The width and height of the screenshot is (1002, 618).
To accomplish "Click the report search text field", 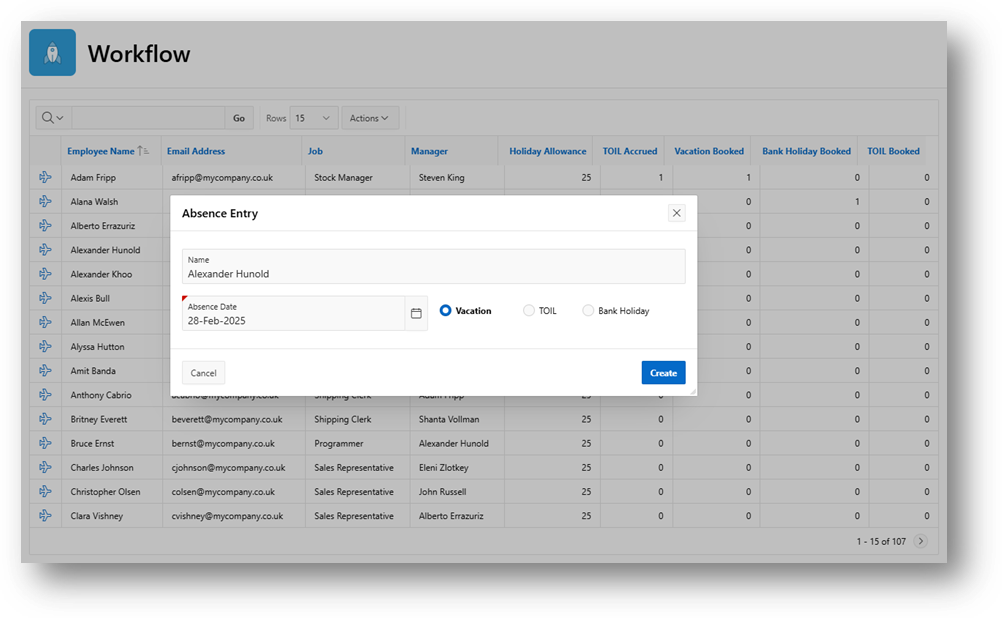I will [148, 118].
